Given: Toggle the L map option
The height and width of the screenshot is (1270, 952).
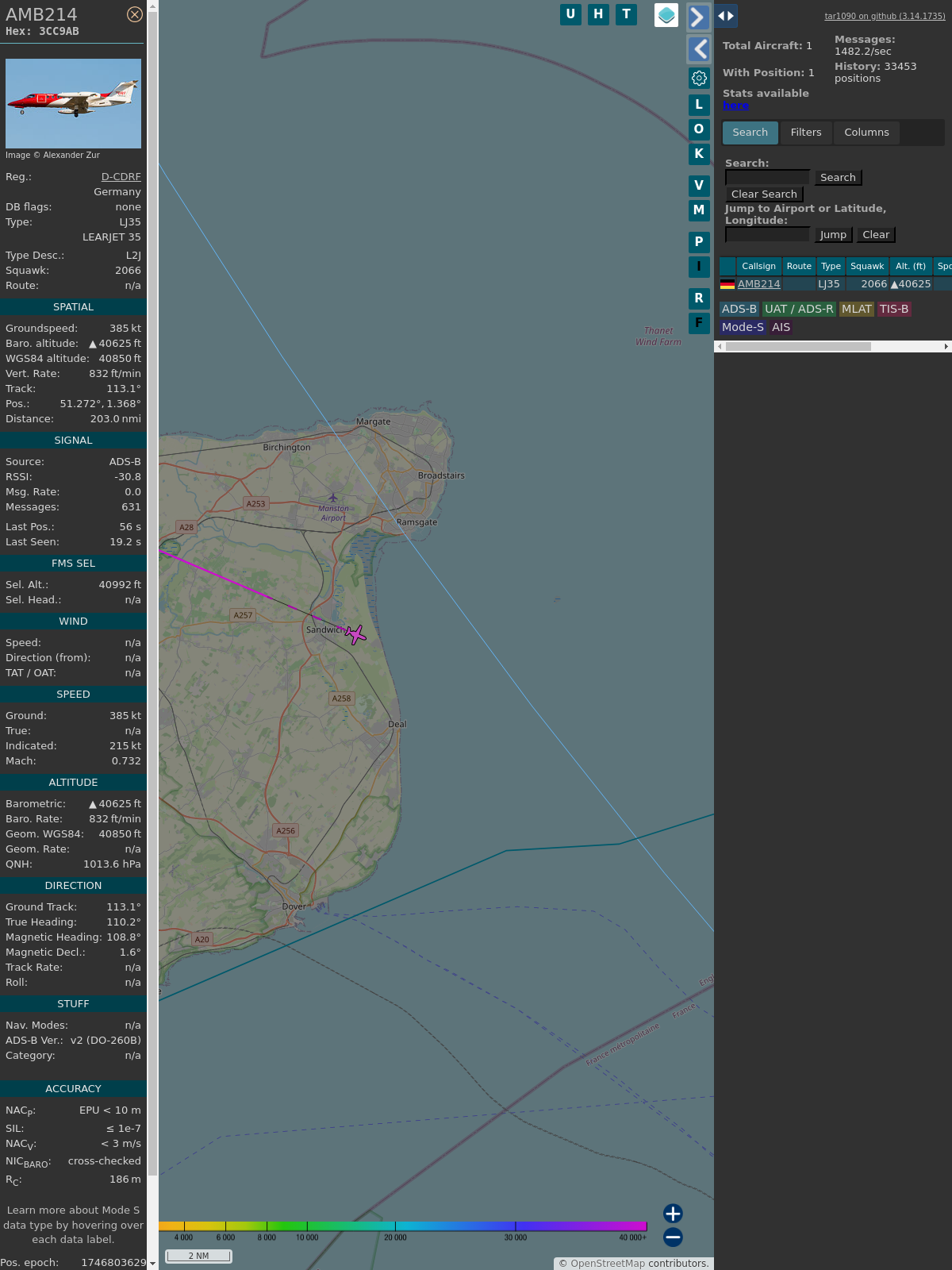Looking at the screenshot, I should tap(699, 105).
